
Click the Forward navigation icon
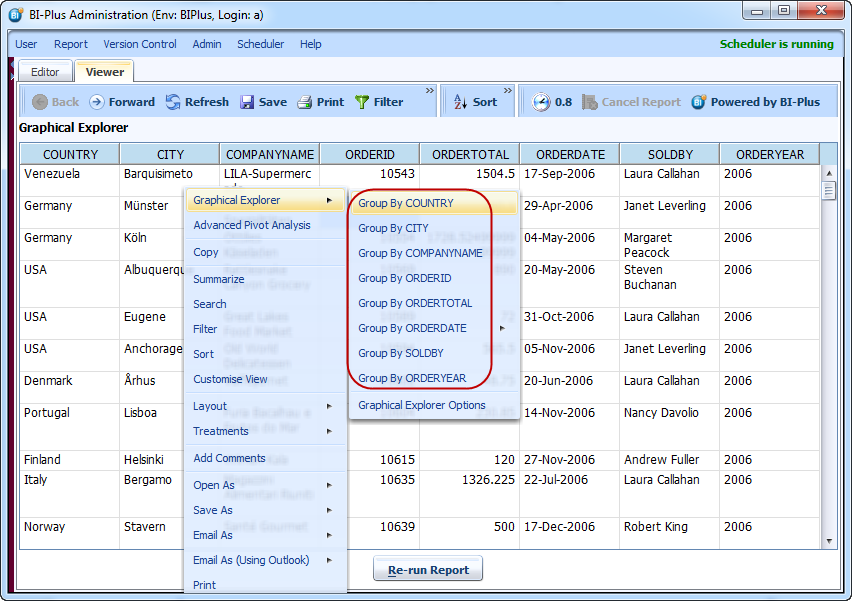(97, 102)
